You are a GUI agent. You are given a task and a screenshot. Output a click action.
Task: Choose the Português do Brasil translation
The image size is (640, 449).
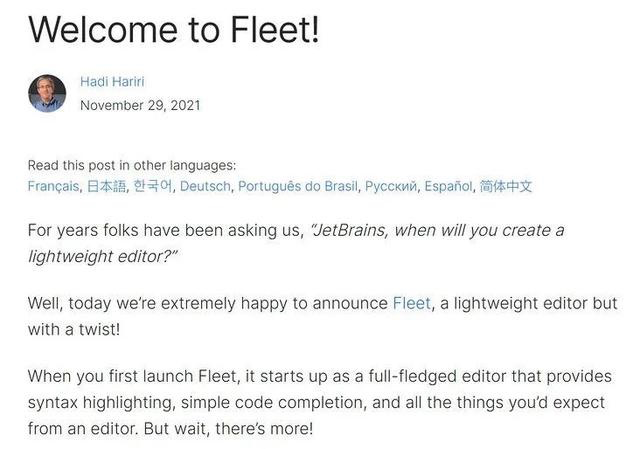click(x=299, y=186)
